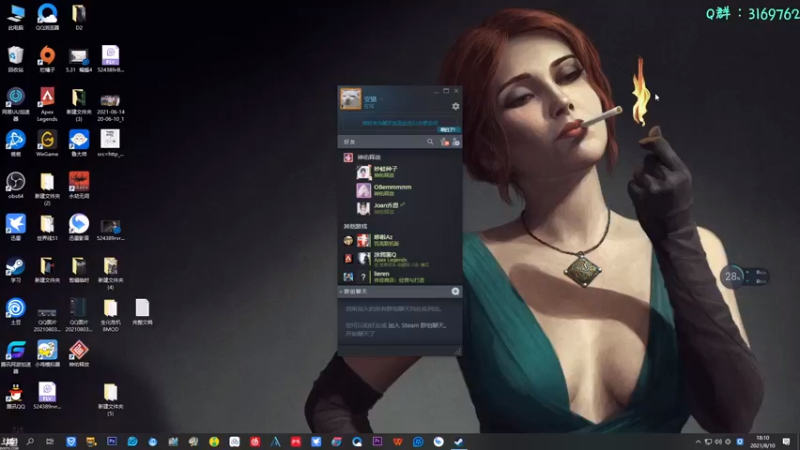Open the chicken emulator desktop shortcut
The width and height of the screenshot is (800, 450).
pyautogui.click(x=47, y=354)
